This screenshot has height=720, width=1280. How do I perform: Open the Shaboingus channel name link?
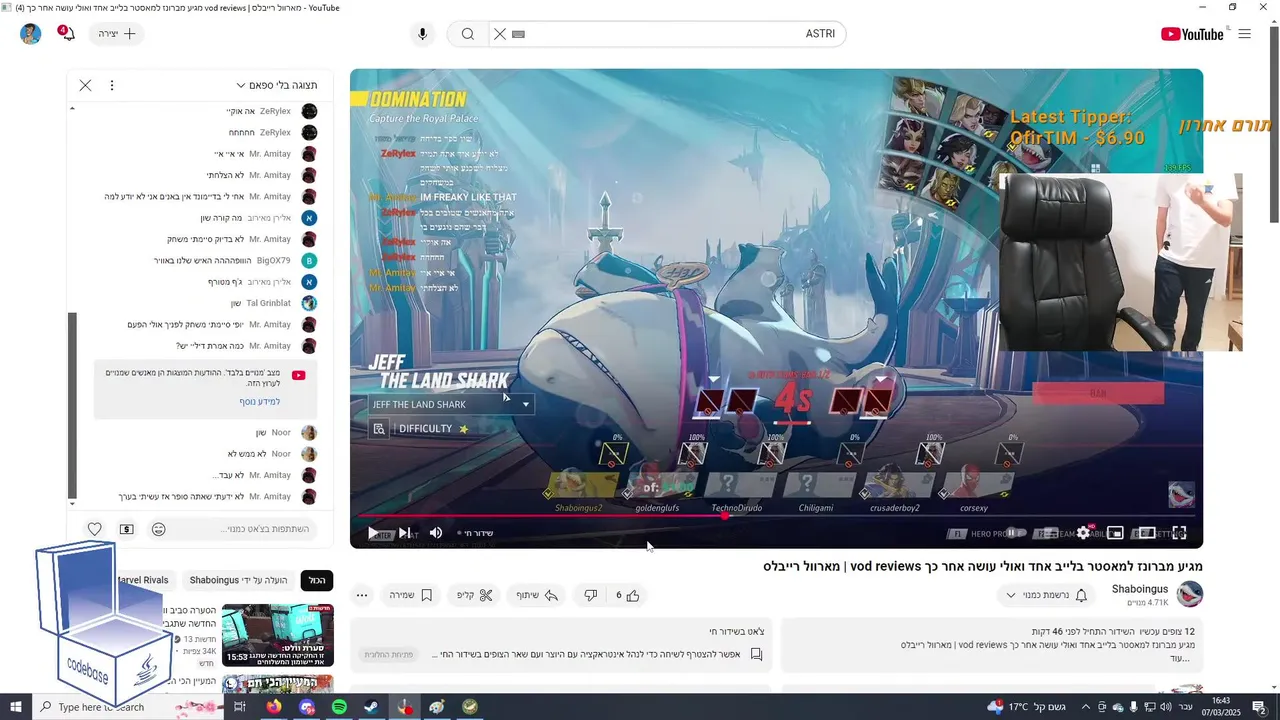(x=1139, y=589)
